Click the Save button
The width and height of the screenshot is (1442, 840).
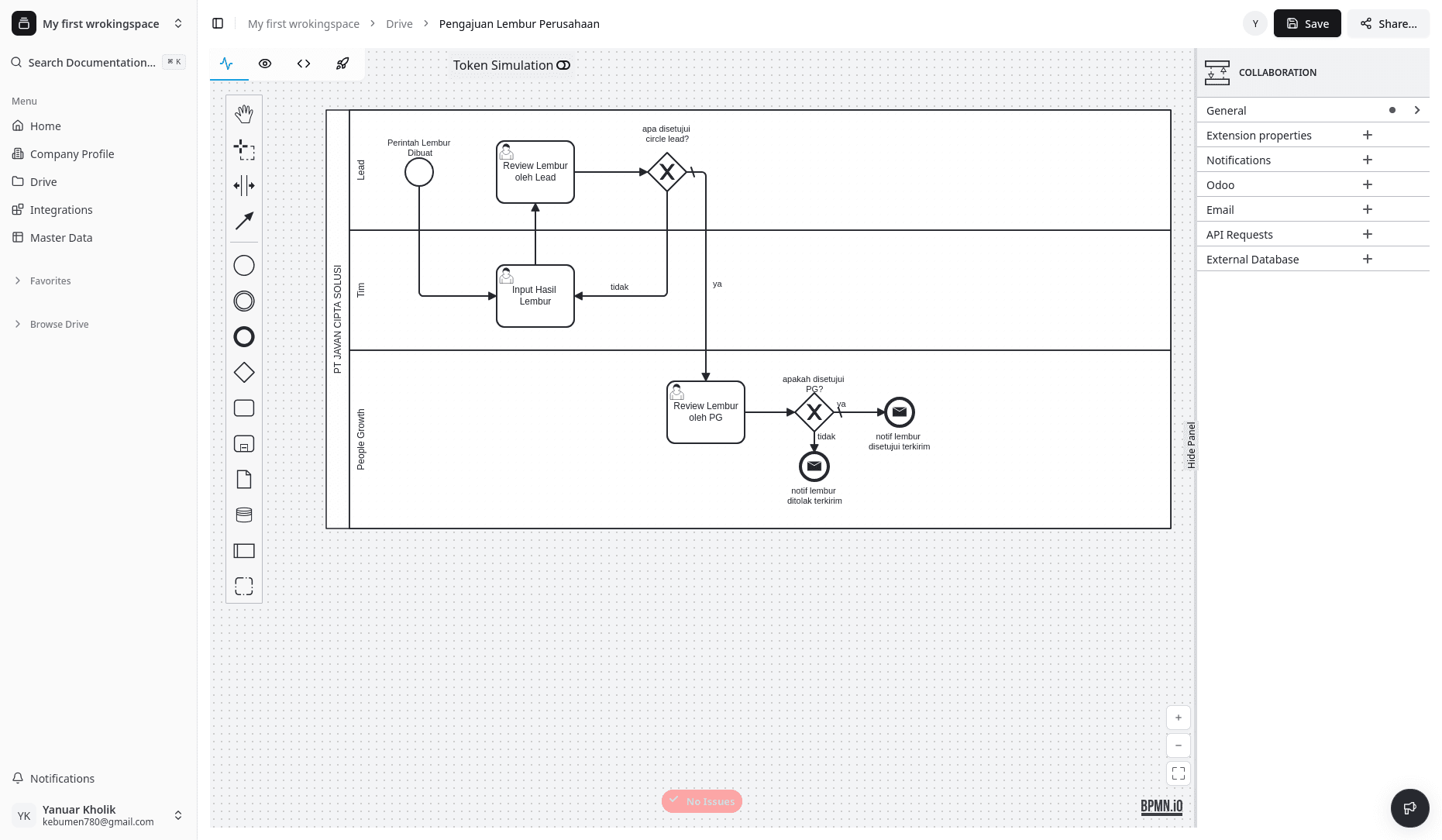click(x=1306, y=24)
